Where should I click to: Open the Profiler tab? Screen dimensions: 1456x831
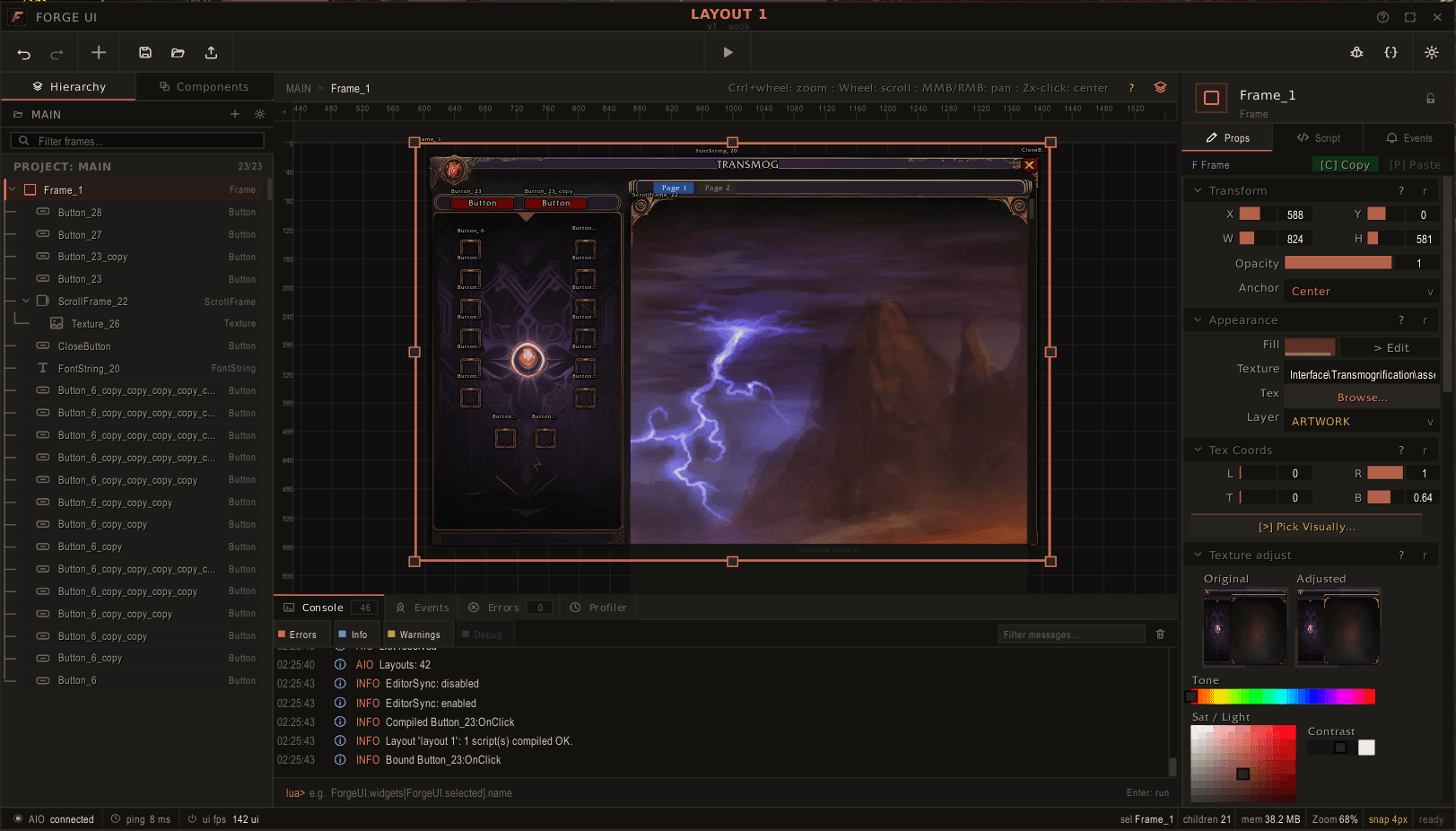point(598,608)
